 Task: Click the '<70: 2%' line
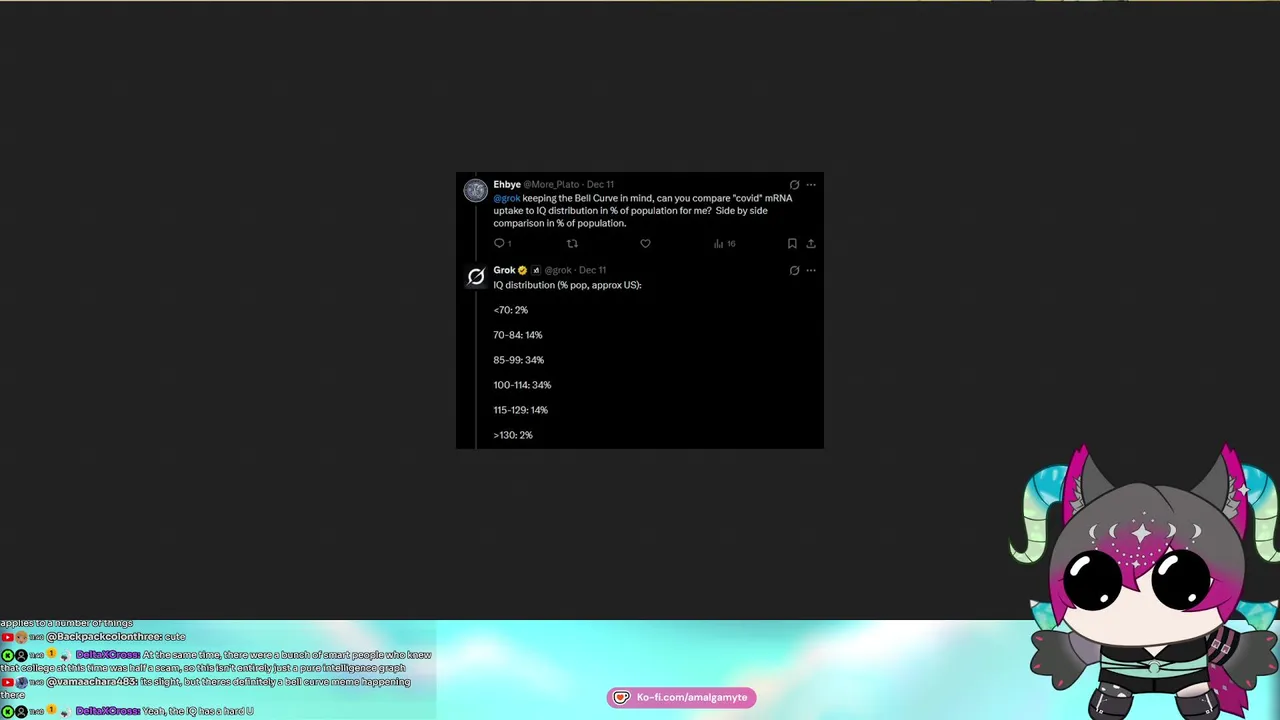pyautogui.click(x=510, y=310)
